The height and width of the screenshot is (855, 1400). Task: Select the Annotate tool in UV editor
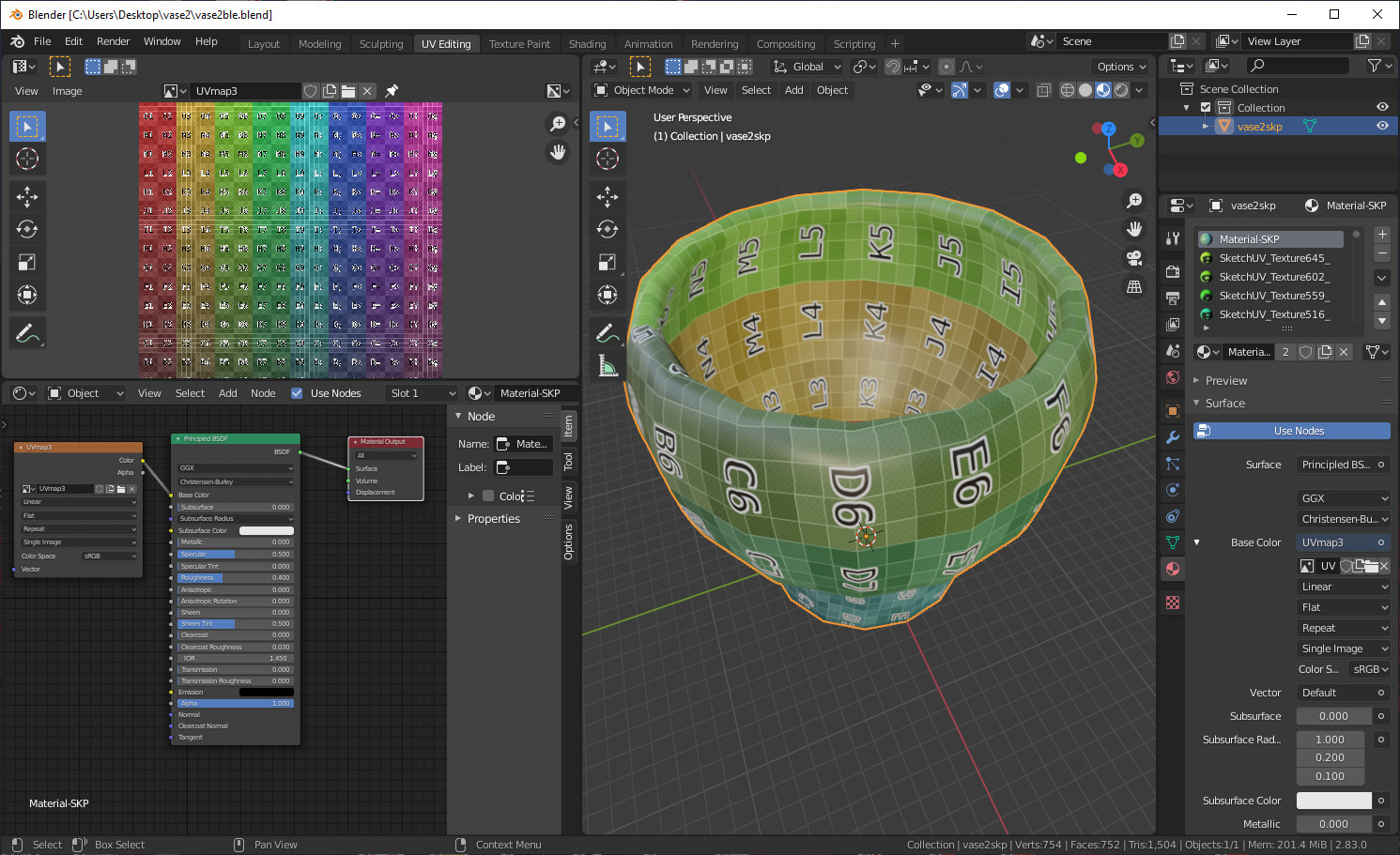pyautogui.click(x=27, y=333)
